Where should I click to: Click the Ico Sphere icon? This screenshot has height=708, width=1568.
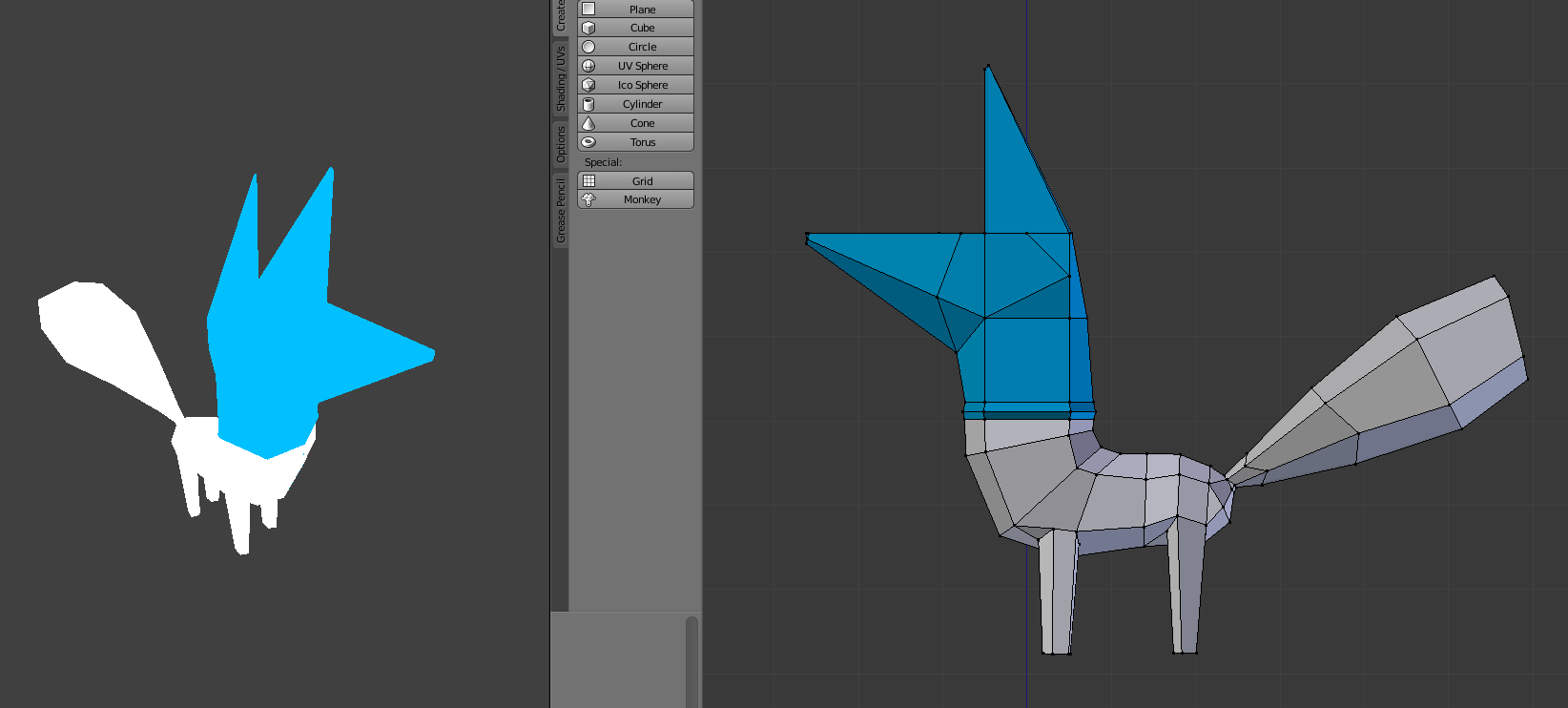tap(588, 85)
